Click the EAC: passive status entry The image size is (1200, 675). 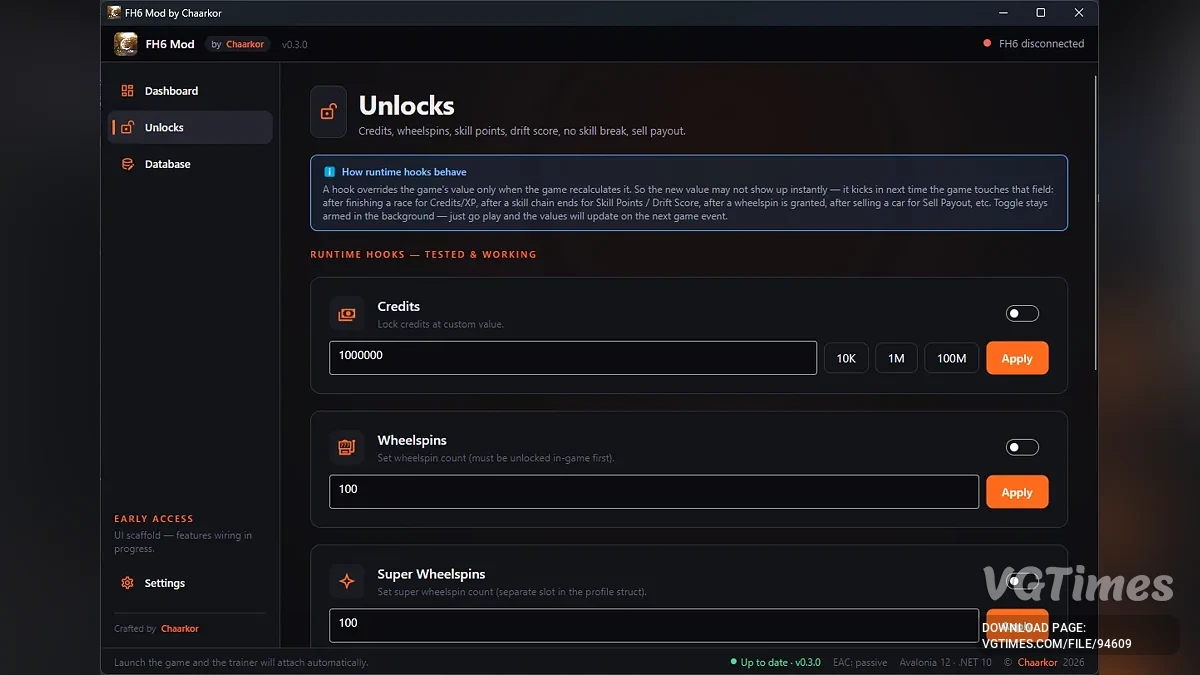[862, 662]
